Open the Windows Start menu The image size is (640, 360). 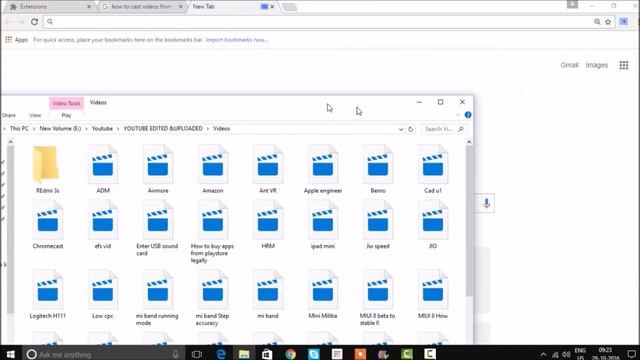pos(11,354)
